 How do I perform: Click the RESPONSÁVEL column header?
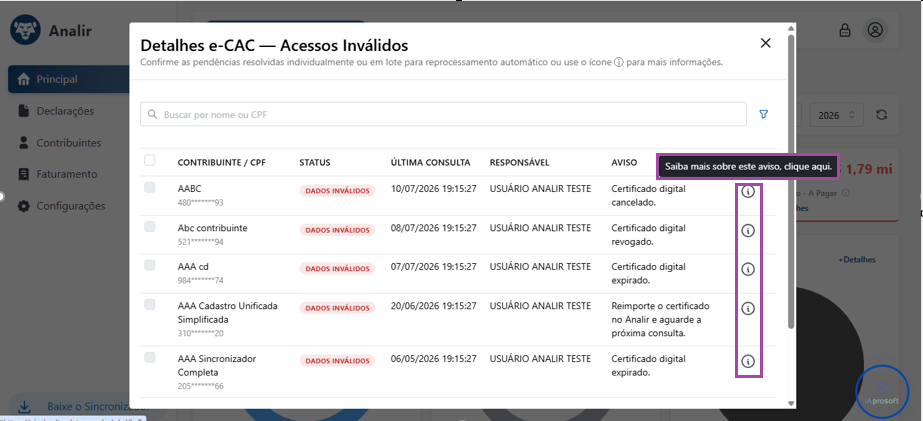[x=519, y=163]
